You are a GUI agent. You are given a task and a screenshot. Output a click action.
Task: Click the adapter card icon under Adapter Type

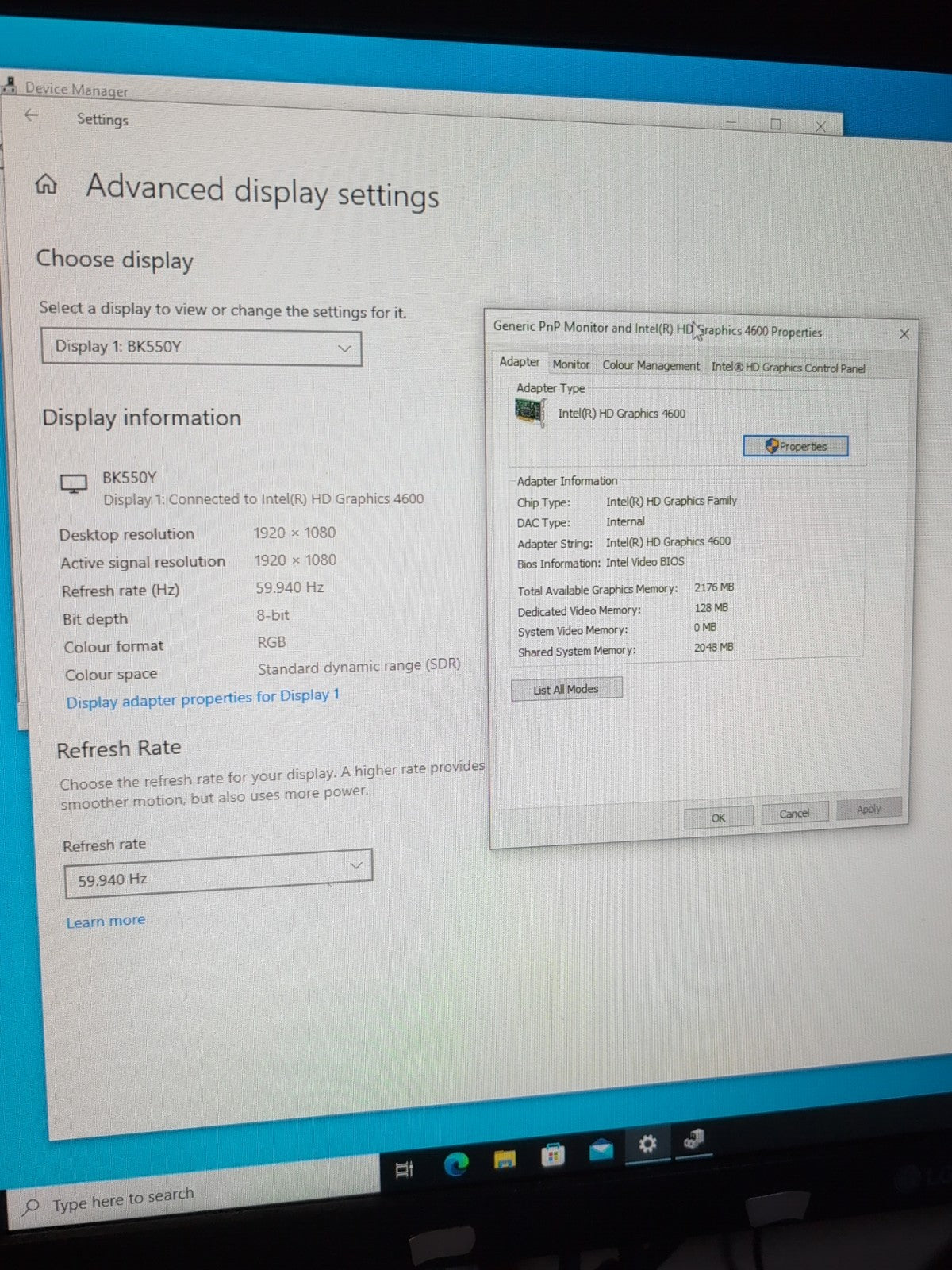click(x=529, y=412)
